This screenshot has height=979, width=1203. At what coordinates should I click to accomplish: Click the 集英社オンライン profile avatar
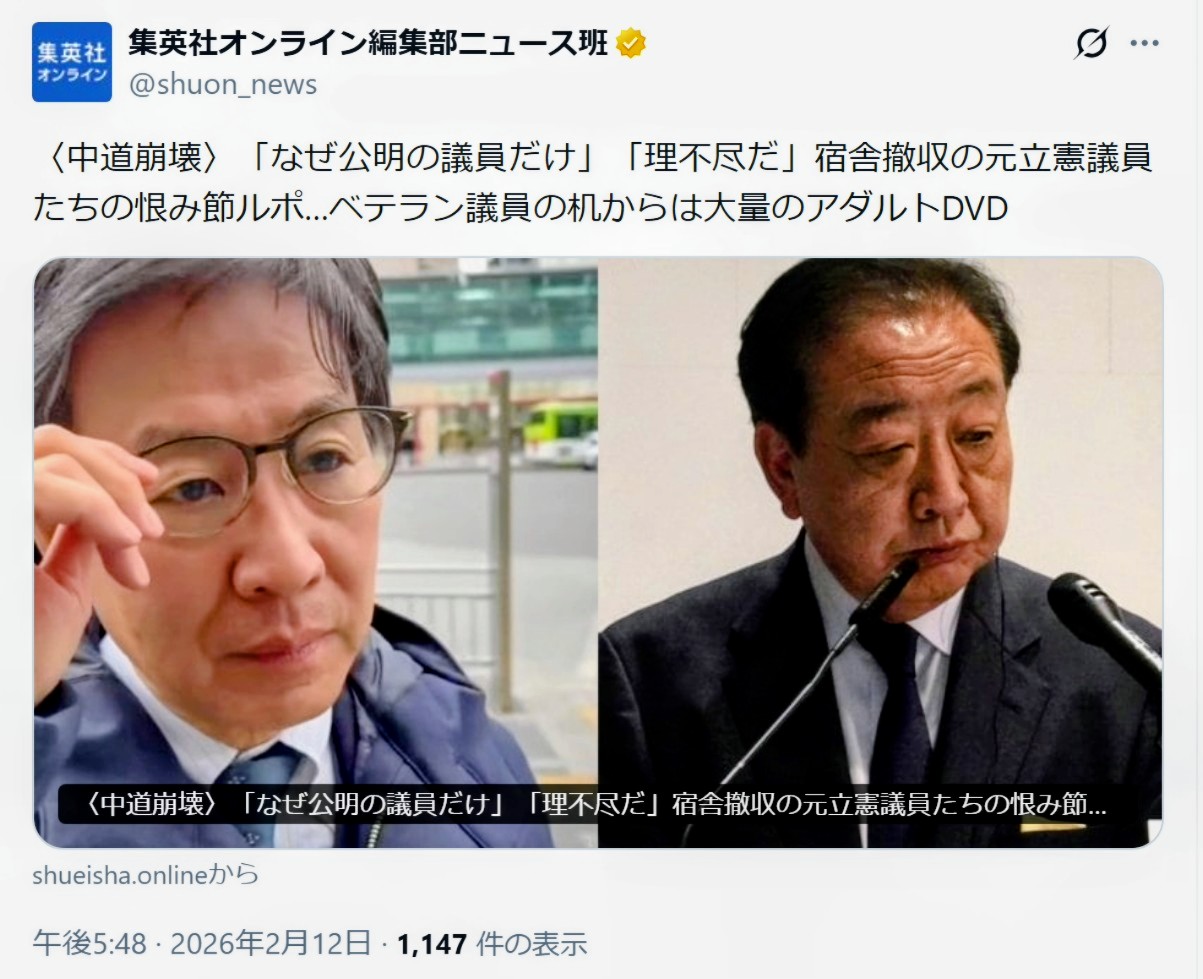tap(72, 62)
